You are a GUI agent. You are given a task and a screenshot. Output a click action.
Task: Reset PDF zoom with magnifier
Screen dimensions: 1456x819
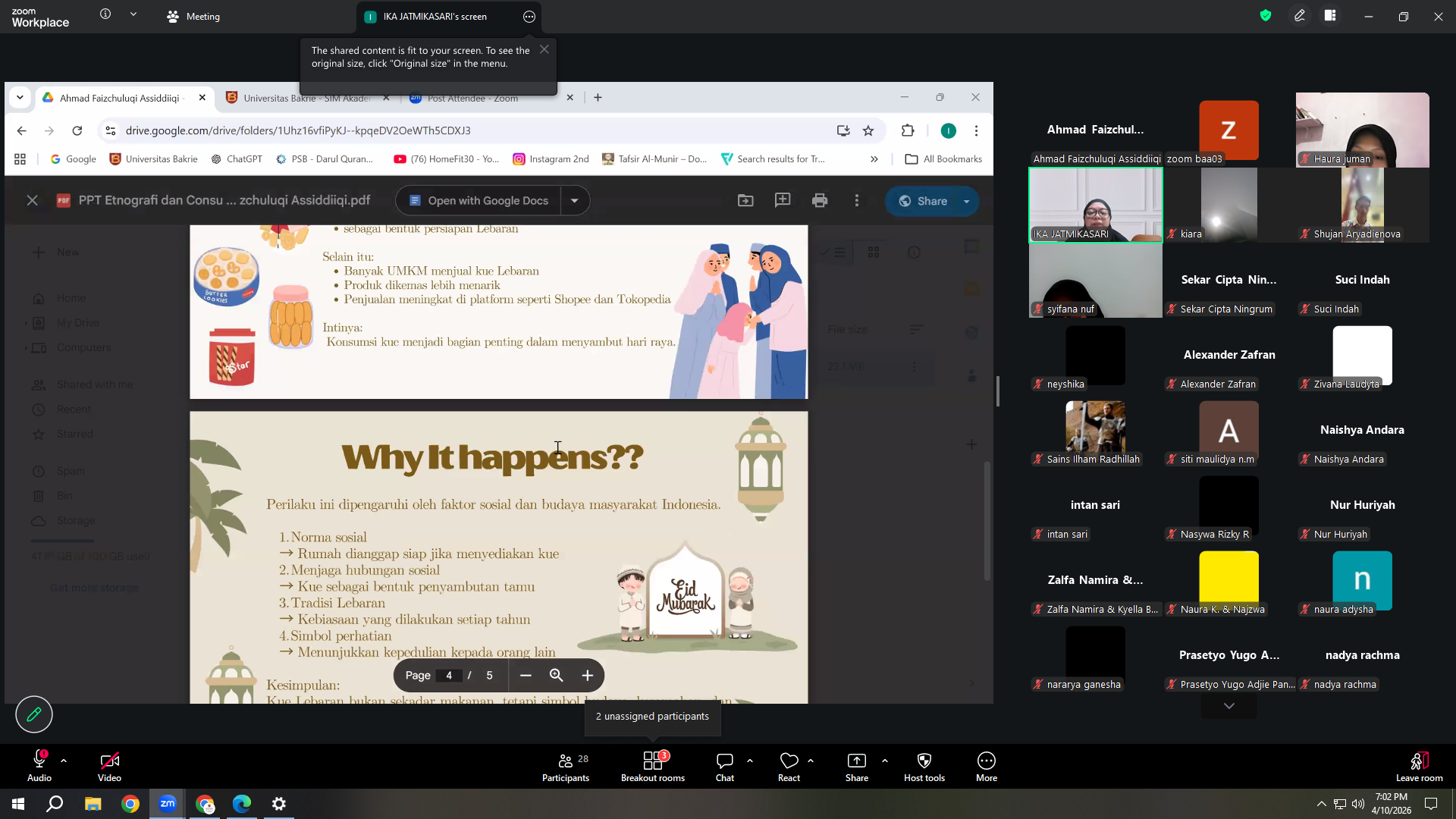(557, 675)
